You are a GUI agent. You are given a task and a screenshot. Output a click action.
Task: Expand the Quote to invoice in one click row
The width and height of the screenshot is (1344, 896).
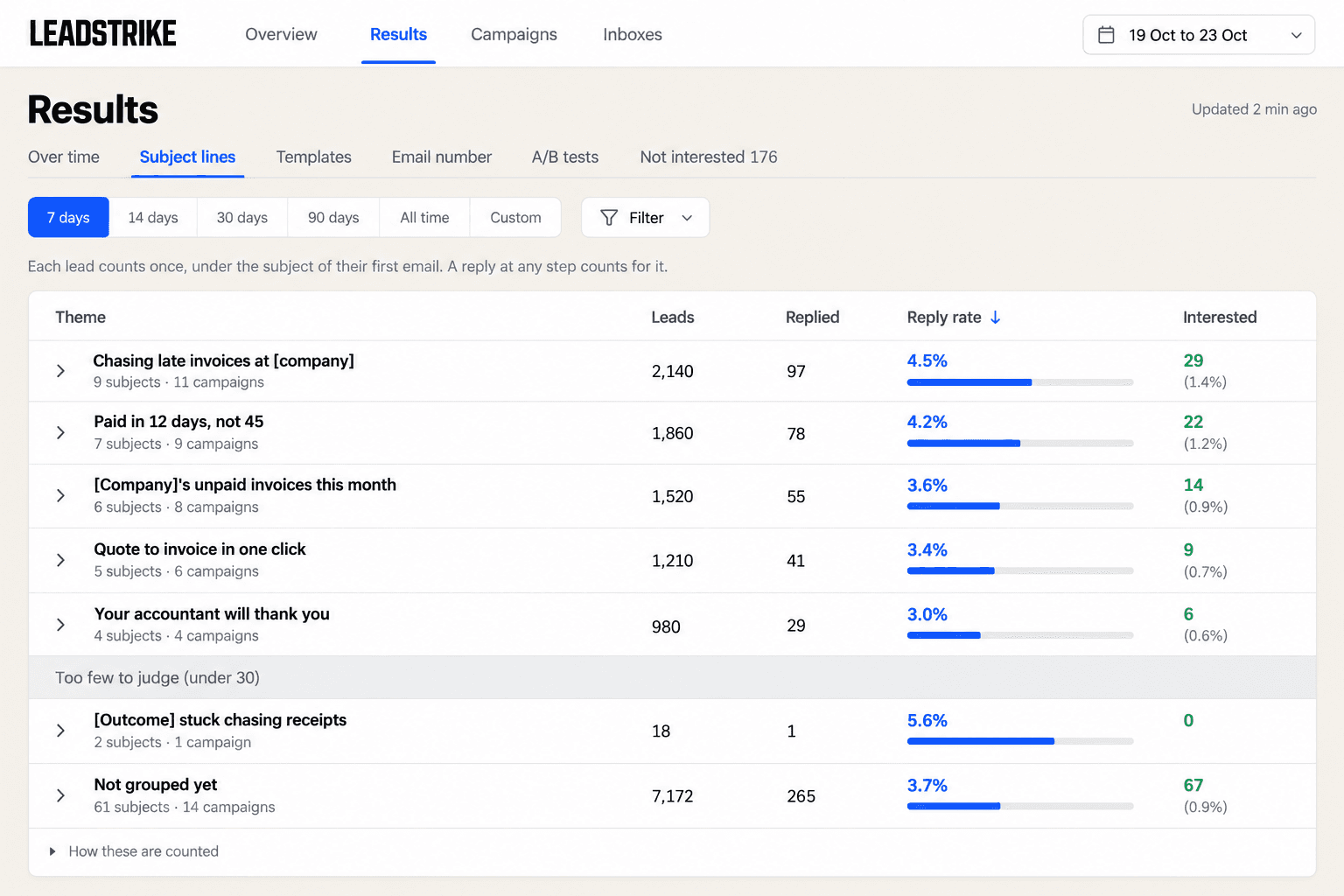click(60, 560)
